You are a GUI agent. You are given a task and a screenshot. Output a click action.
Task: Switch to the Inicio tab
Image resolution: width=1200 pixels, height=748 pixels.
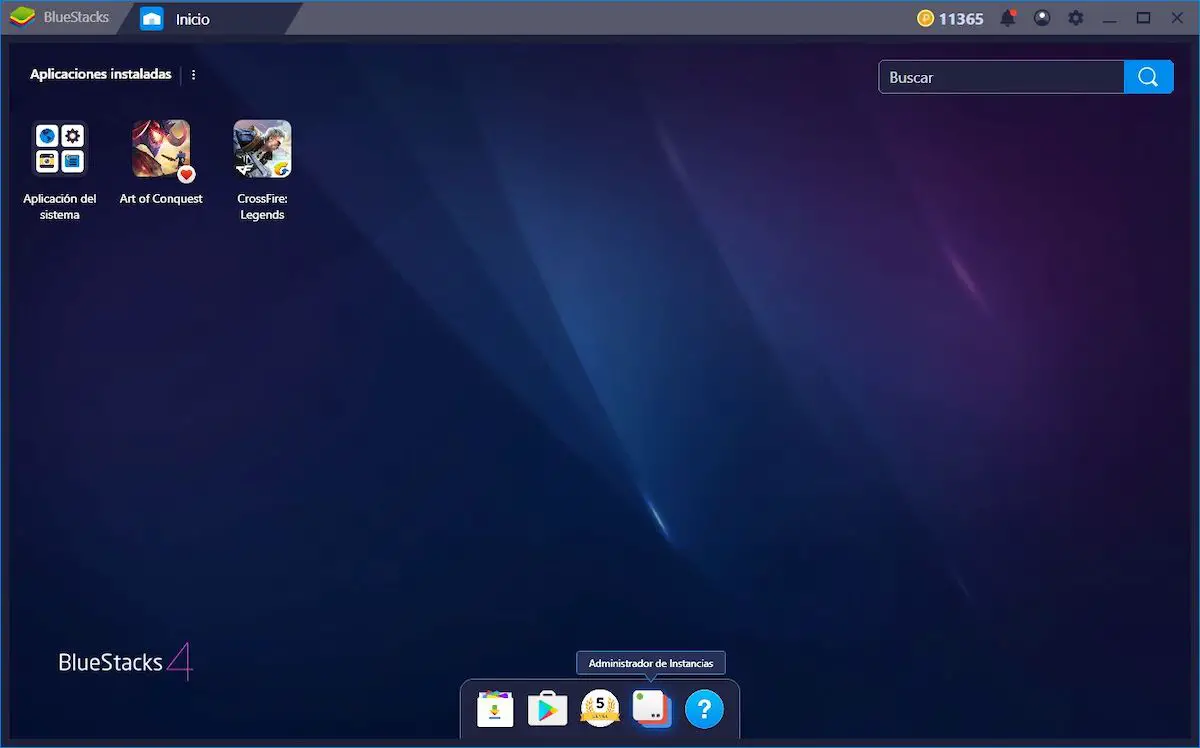point(193,19)
